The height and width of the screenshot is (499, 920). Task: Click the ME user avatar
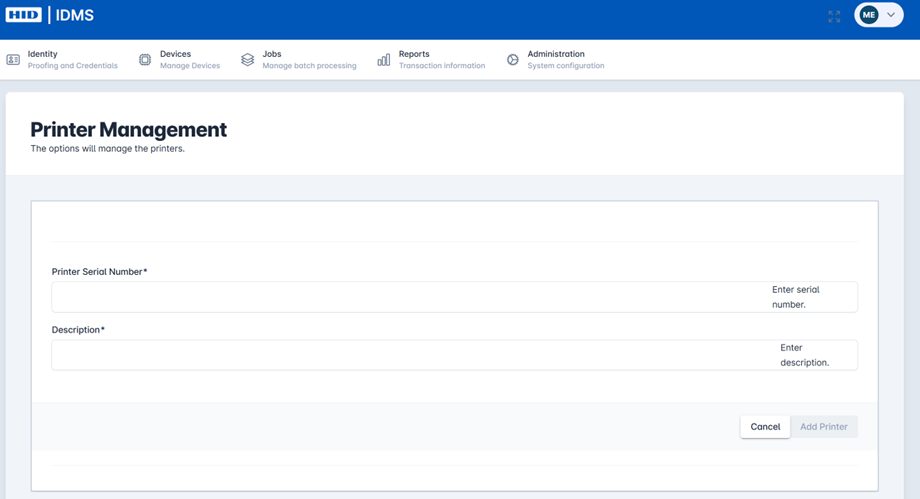[x=869, y=15]
